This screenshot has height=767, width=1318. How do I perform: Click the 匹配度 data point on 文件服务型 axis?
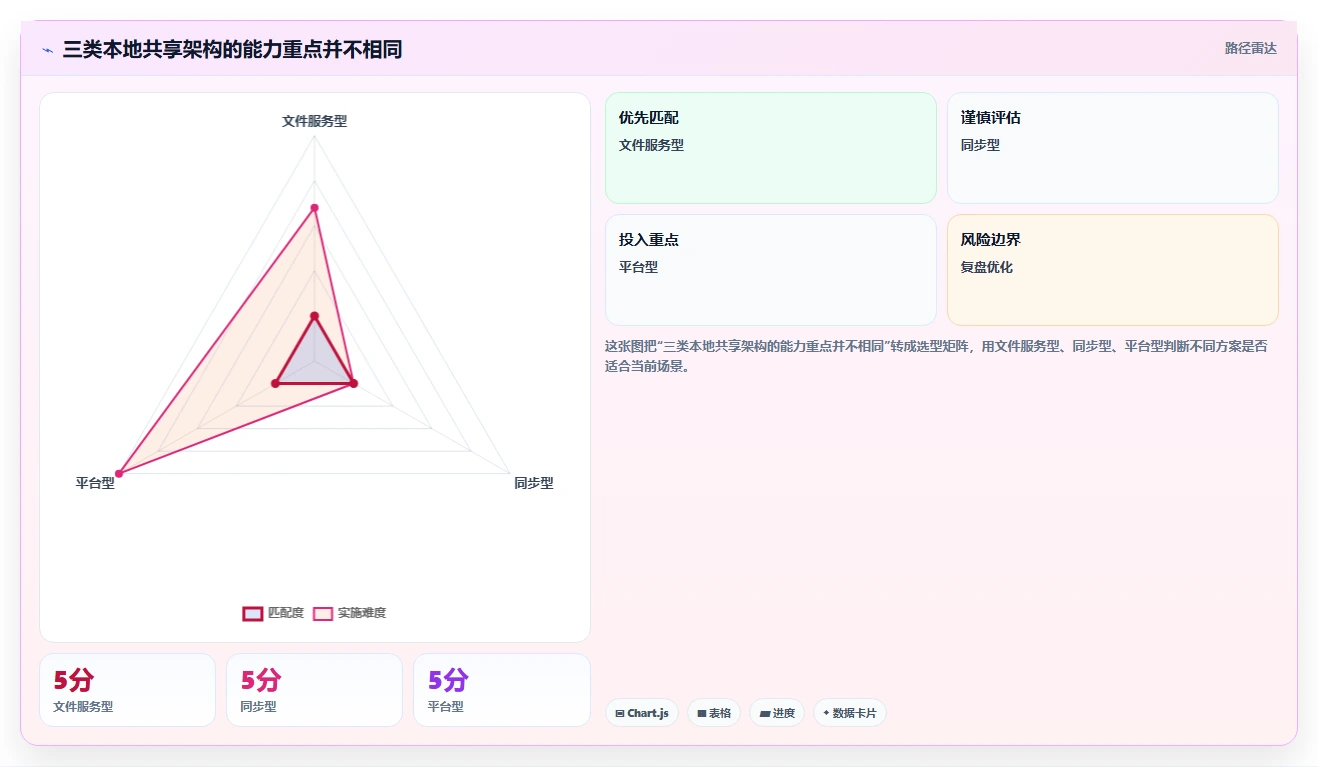click(314, 316)
